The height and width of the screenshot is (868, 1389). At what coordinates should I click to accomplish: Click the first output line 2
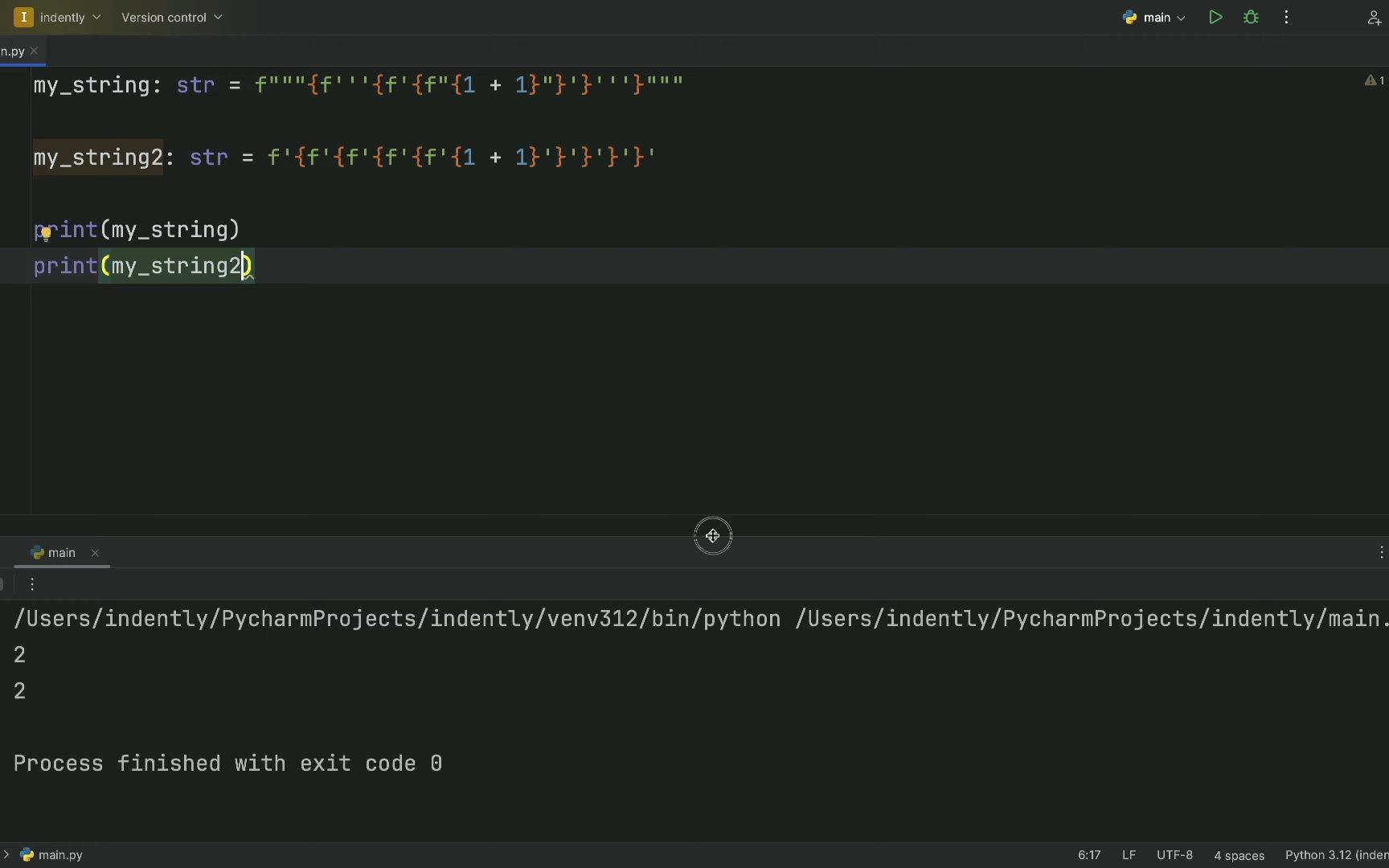pyautogui.click(x=20, y=655)
